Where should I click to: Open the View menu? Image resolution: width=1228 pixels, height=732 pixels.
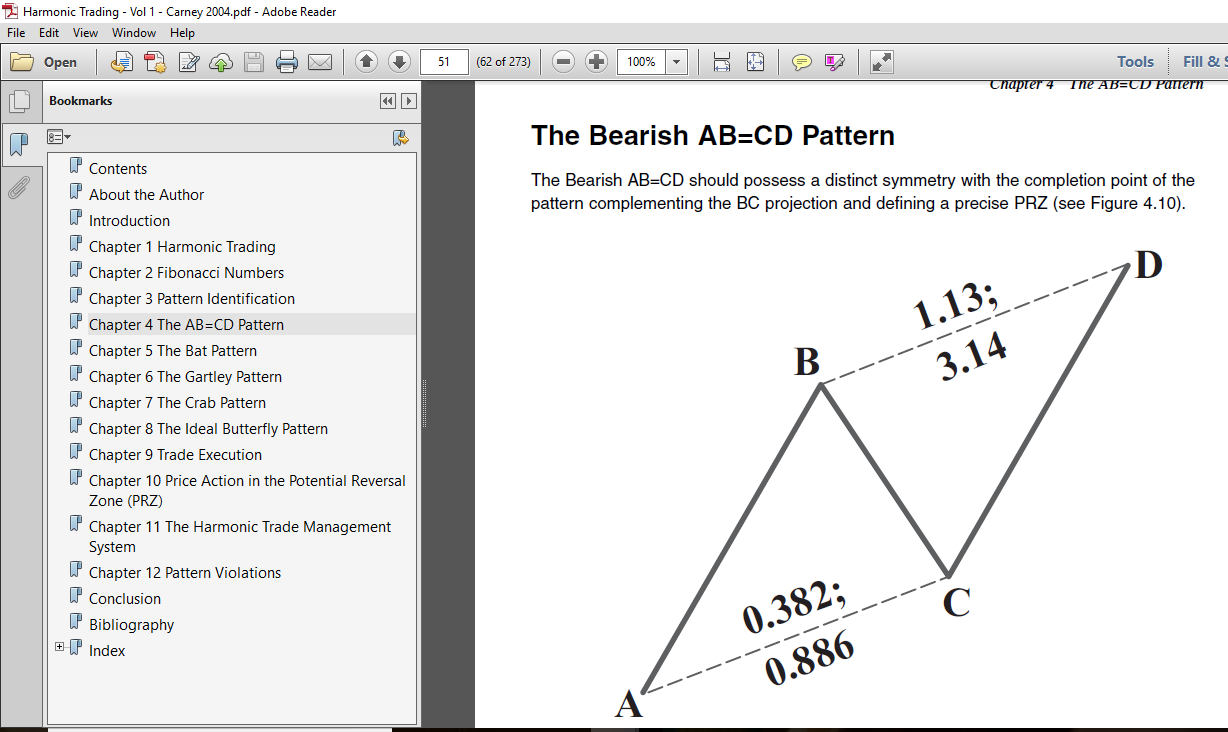click(85, 33)
